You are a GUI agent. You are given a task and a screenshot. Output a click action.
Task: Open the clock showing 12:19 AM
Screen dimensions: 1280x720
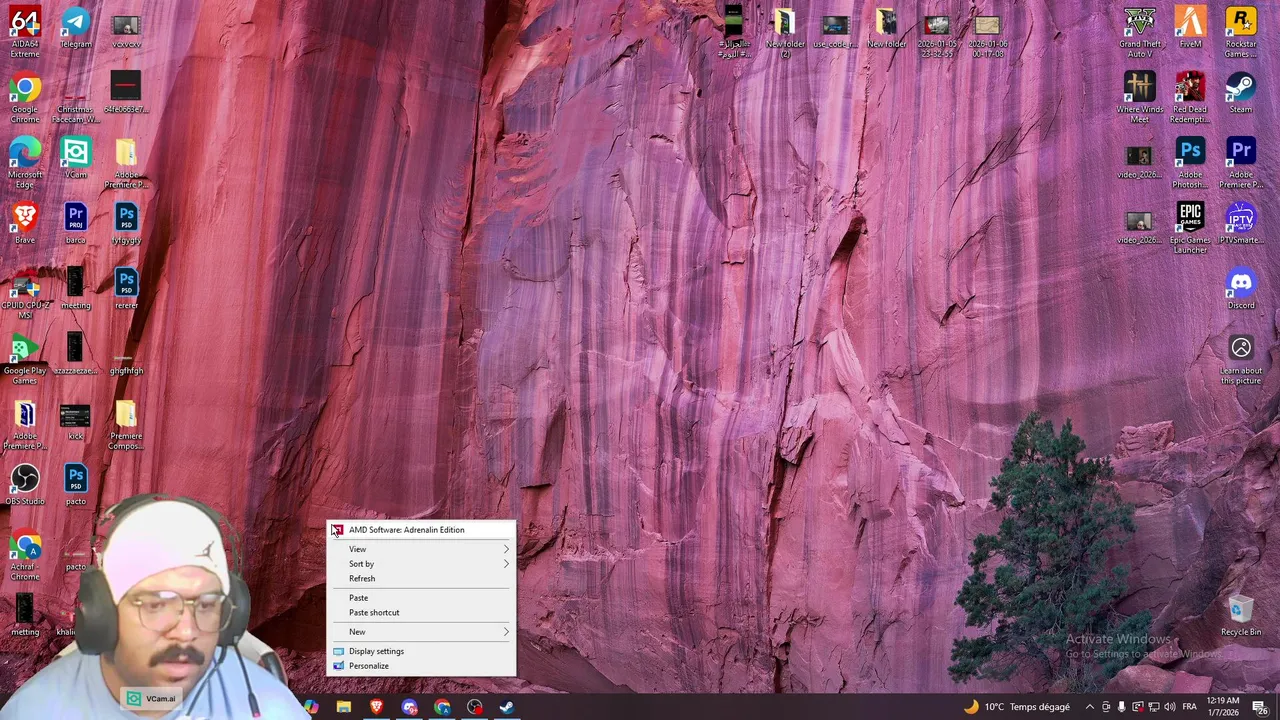[1223, 707]
